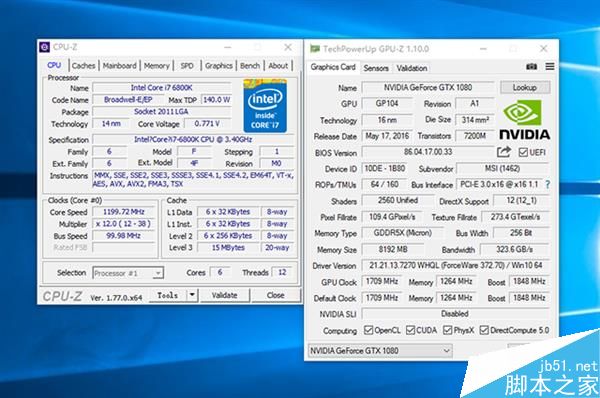Click the Bus Interface question mark icon
Image resolution: width=600 pixels, height=398 pixels.
tap(548, 184)
